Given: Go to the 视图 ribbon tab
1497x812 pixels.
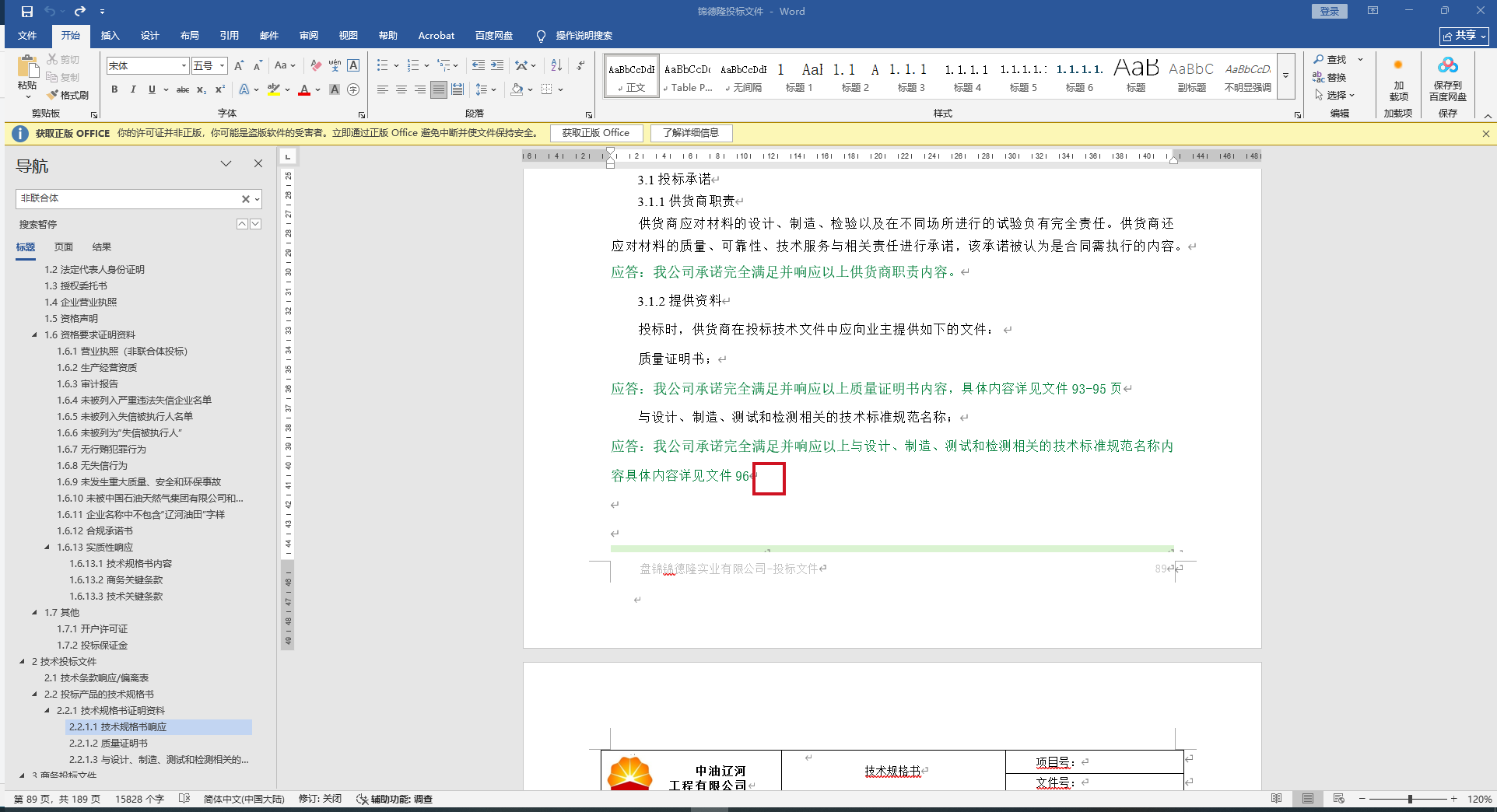Looking at the screenshot, I should point(349,36).
